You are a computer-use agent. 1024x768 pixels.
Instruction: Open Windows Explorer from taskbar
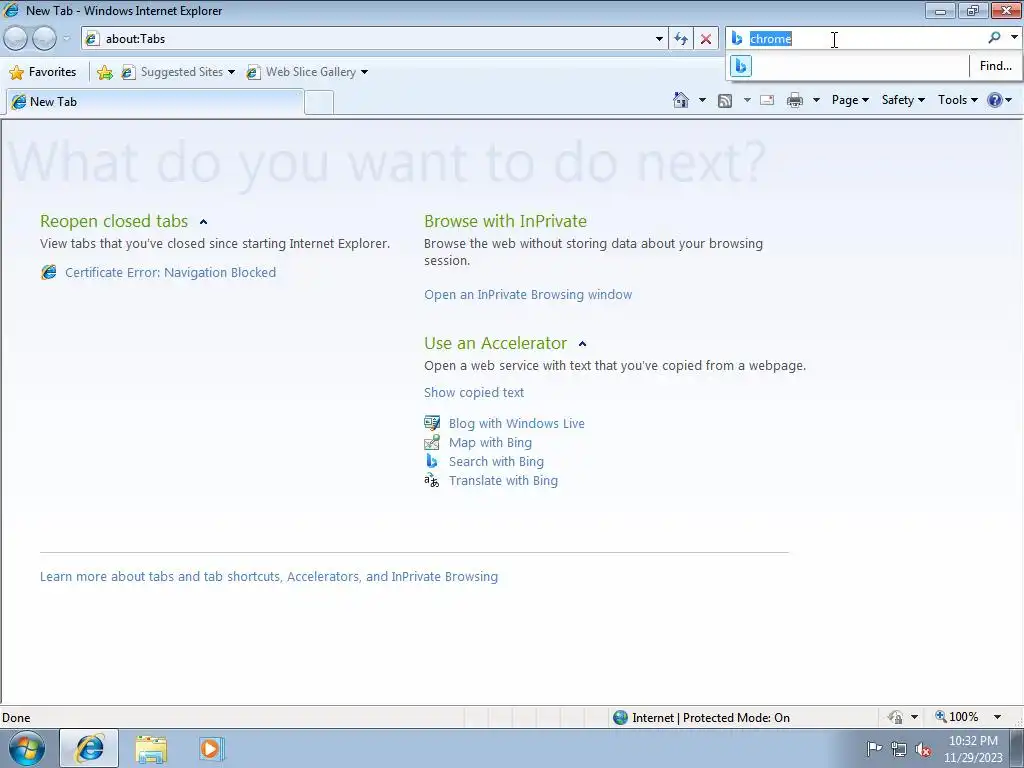click(x=151, y=749)
